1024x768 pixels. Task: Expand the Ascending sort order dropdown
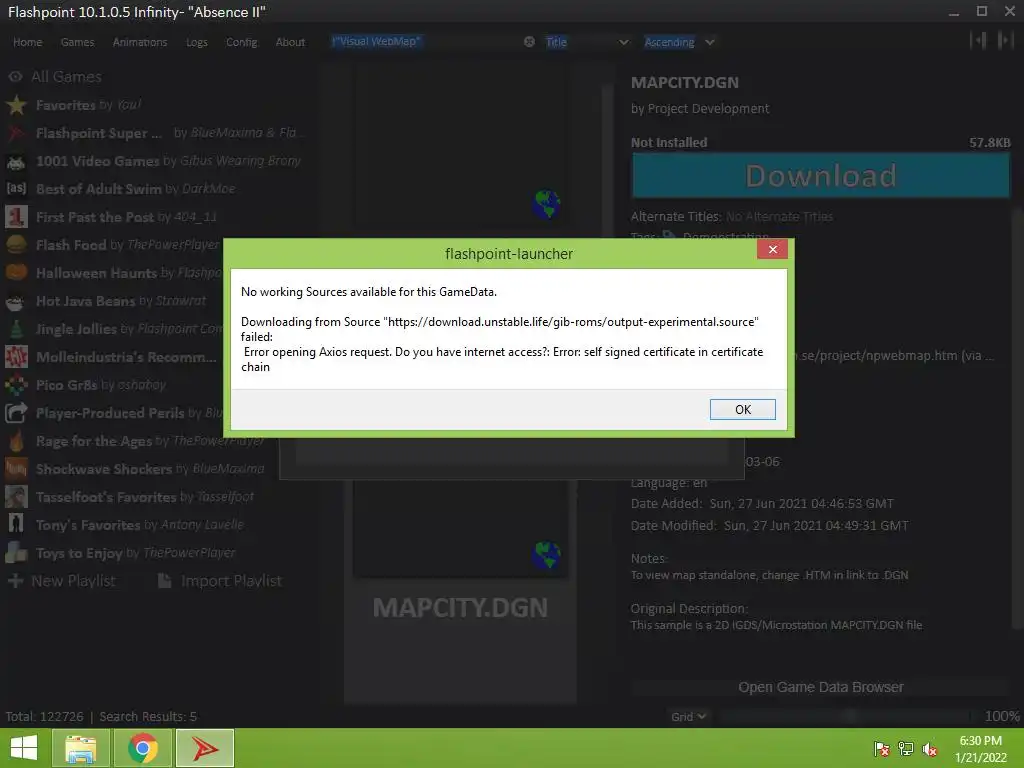pyautogui.click(x=679, y=42)
